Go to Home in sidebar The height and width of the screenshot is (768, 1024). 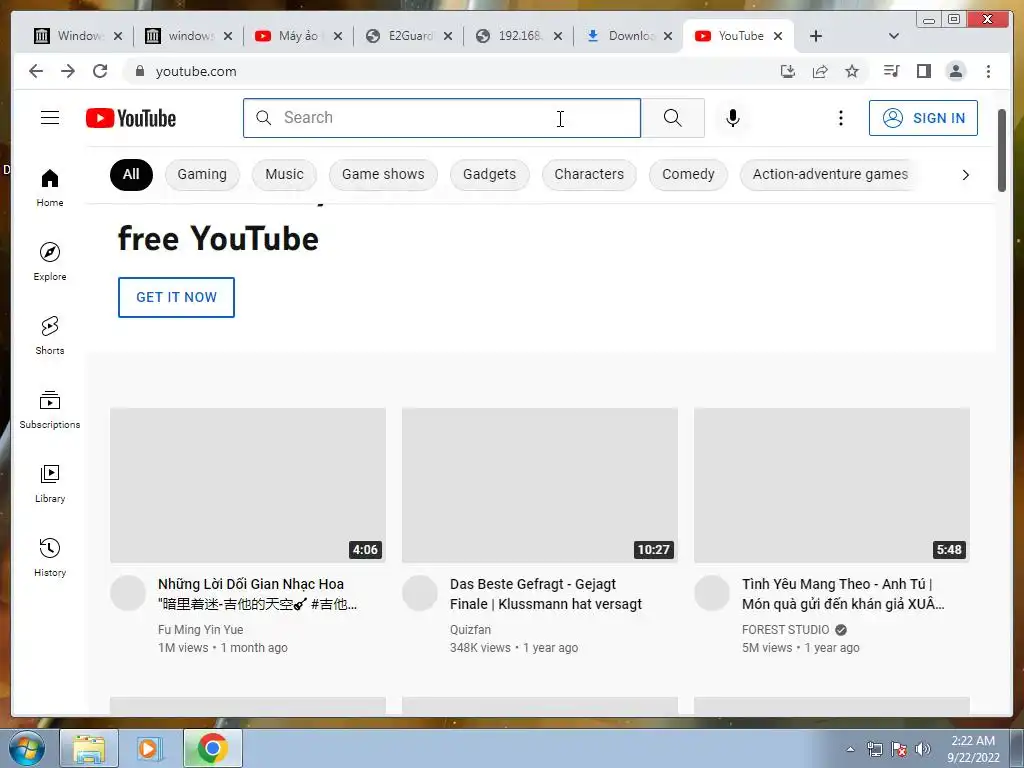(x=50, y=187)
